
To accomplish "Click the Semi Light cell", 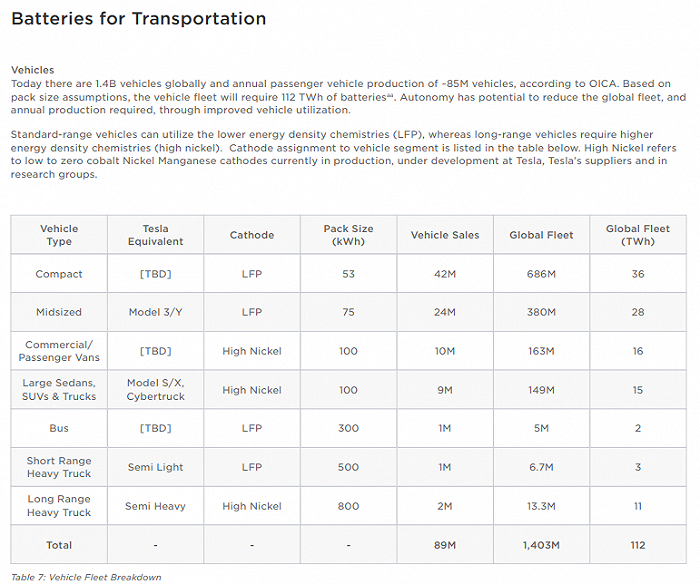I will 155,467.
